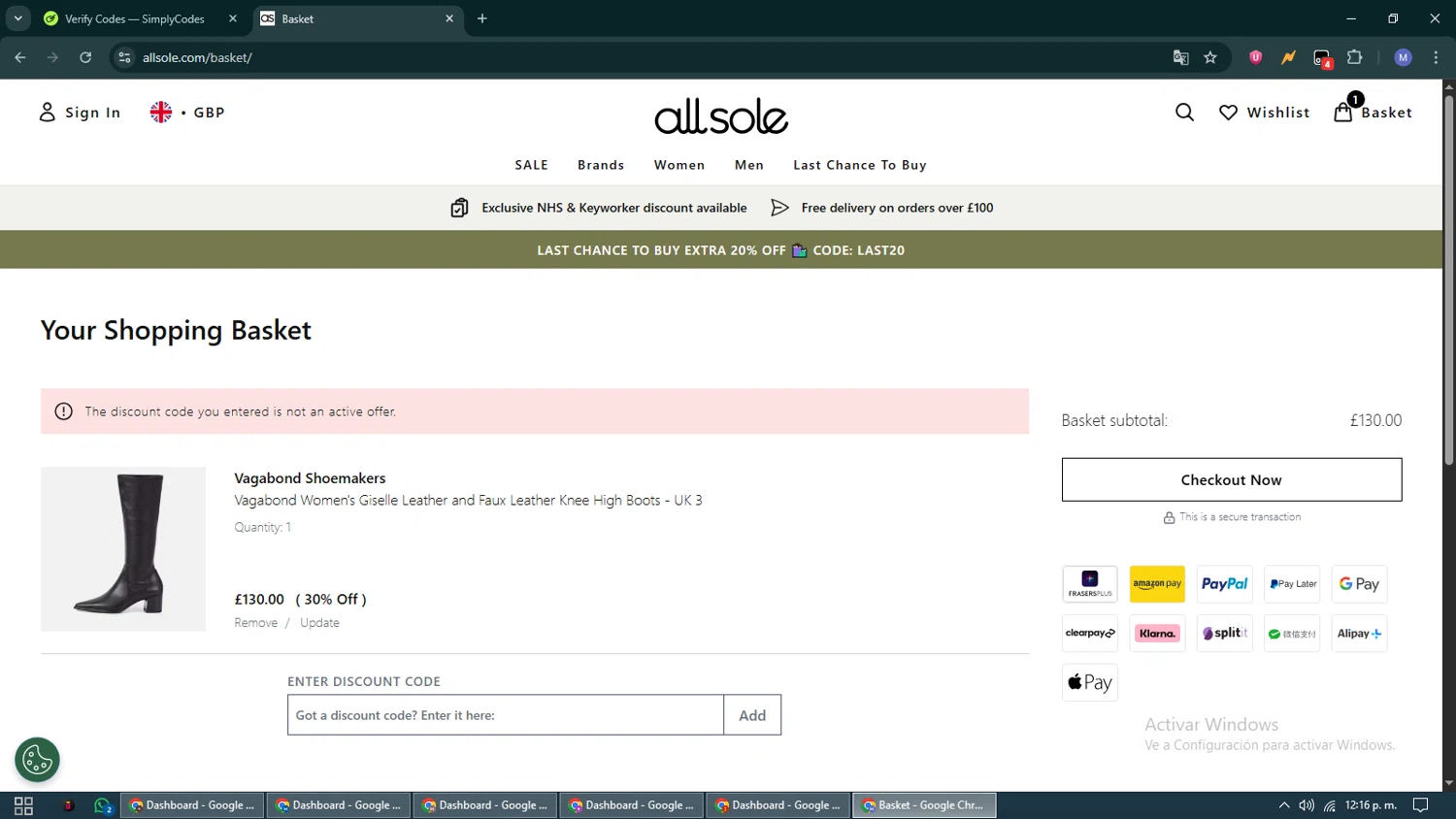
Task: Click Update link for the basket item
Action: pyautogui.click(x=319, y=623)
